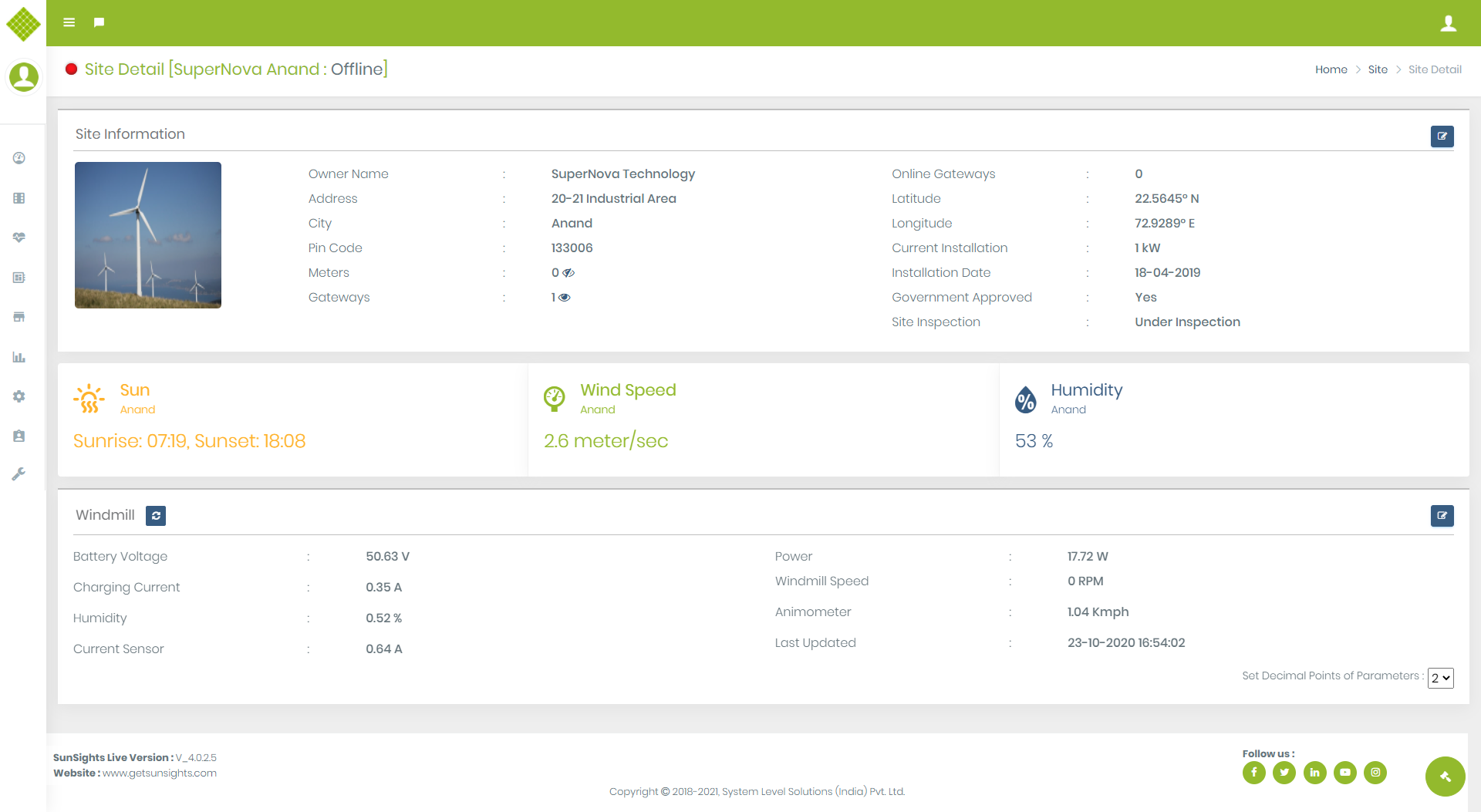Refresh the Windmill data
The image size is (1481, 812).
(156, 516)
